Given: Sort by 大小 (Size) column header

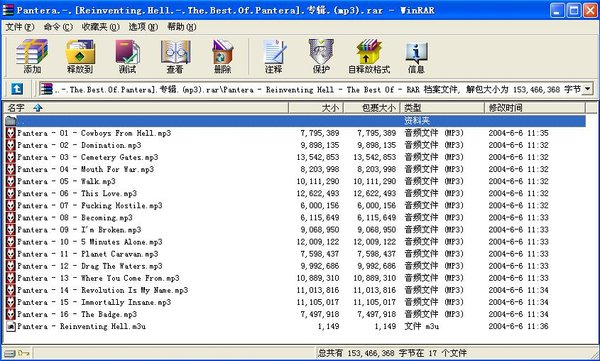Looking at the screenshot, I should [x=316, y=108].
